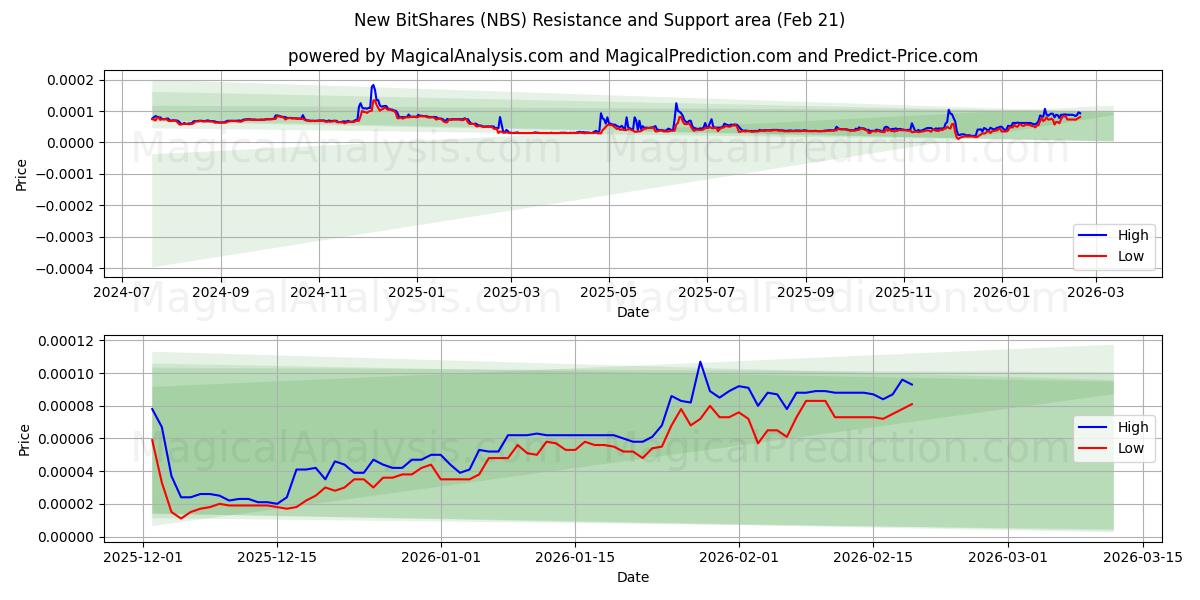Click the top chart y-axis value '0.0002'
The width and height of the screenshot is (1200, 600).
(x=72, y=80)
